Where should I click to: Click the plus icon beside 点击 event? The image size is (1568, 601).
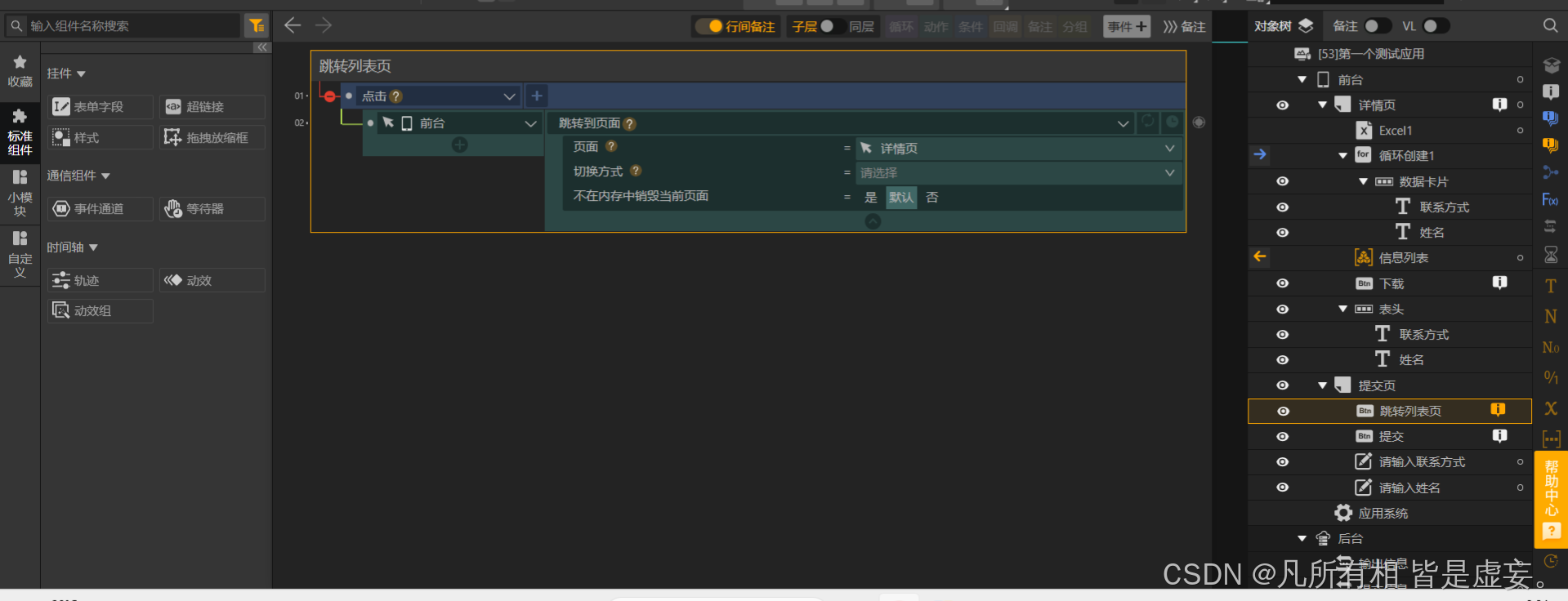pos(537,96)
